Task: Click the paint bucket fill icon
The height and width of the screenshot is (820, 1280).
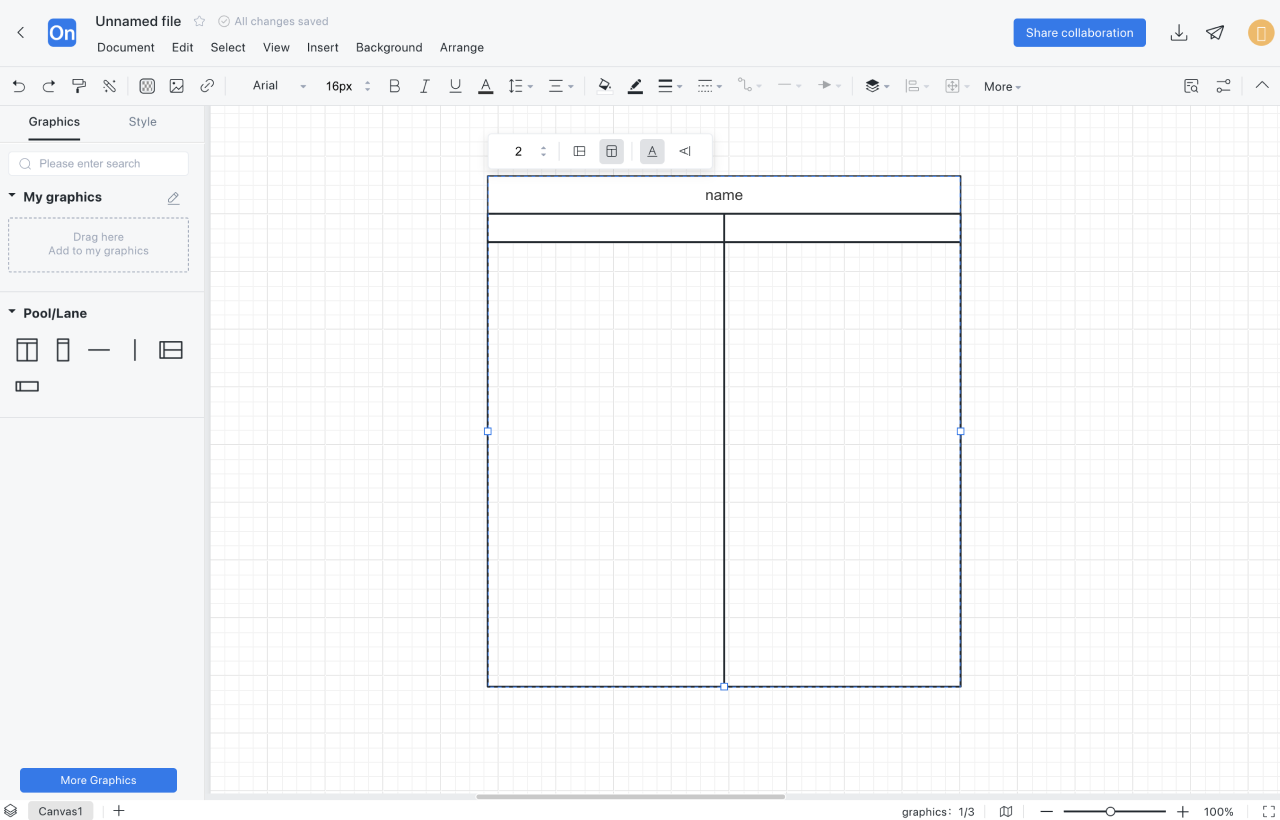Action: tap(604, 86)
